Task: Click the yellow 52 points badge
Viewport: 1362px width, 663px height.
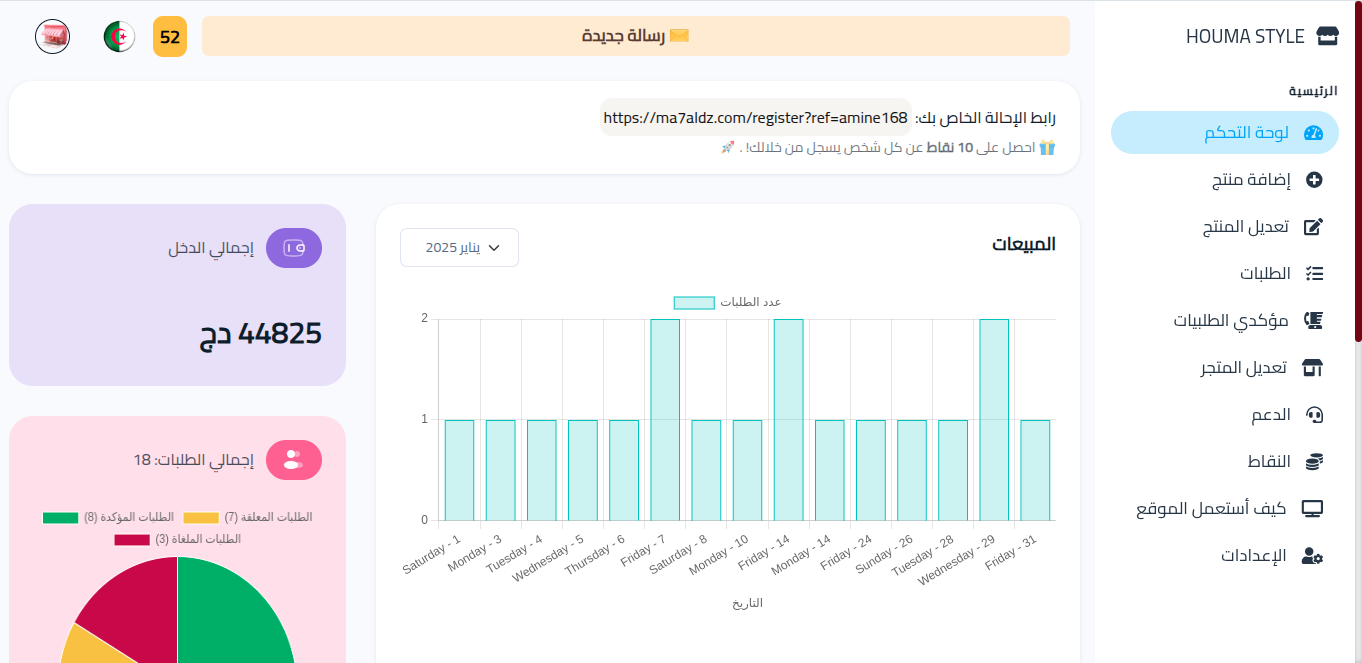Action: pyautogui.click(x=170, y=37)
